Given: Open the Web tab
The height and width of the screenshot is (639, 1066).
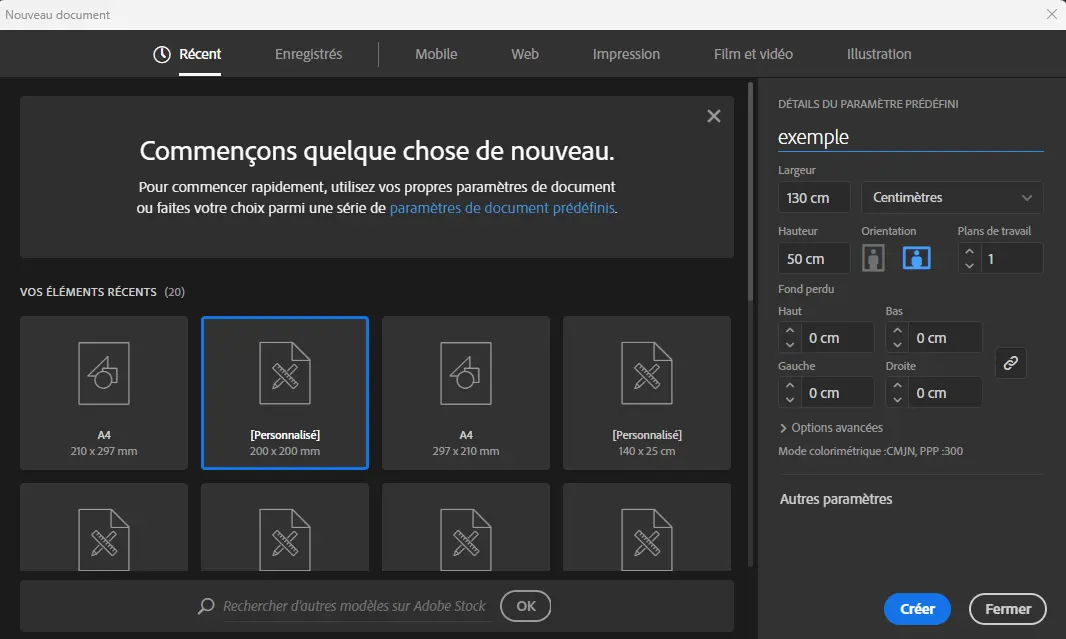Looking at the screenshot, I should [525, 54].
